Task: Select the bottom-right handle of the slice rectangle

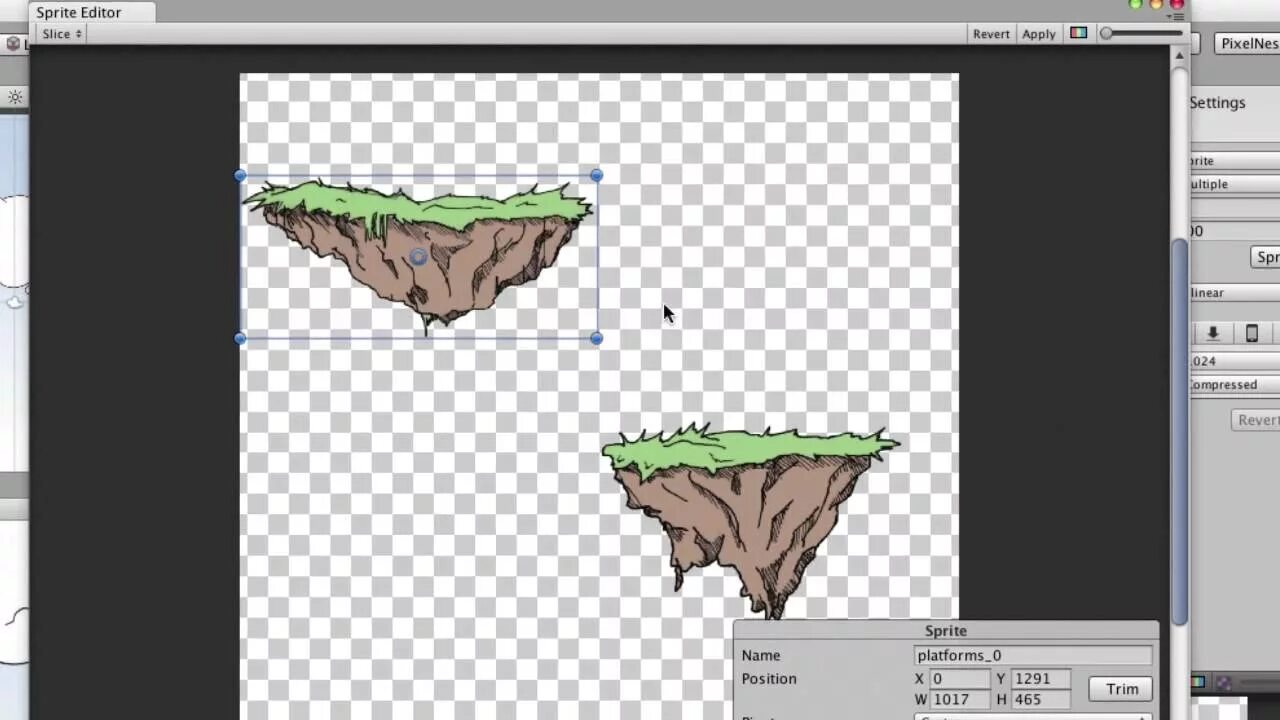Action: click(x=597, y=338)
